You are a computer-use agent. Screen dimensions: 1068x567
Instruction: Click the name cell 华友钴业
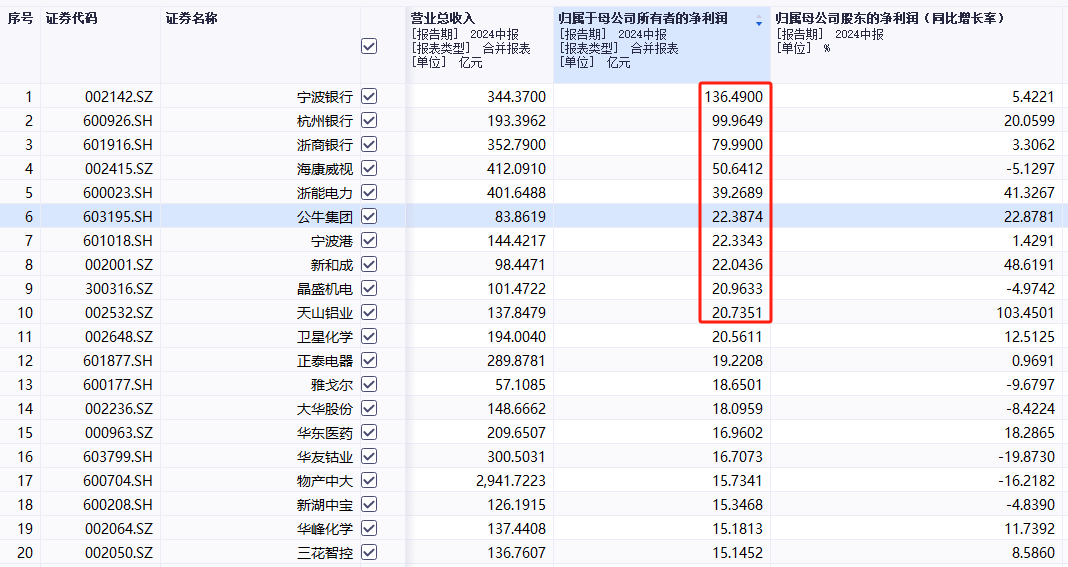[x=325, y=457]
